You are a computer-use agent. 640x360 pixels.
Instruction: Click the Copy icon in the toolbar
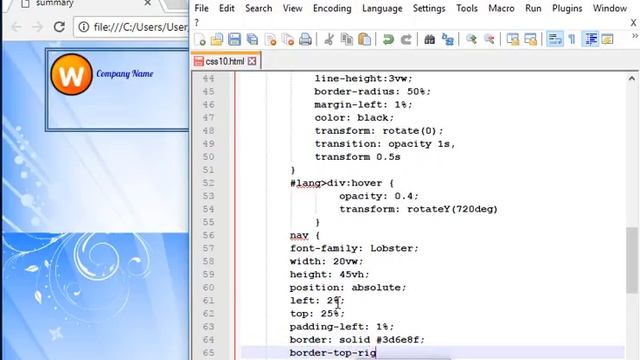(x=347, y=39)
